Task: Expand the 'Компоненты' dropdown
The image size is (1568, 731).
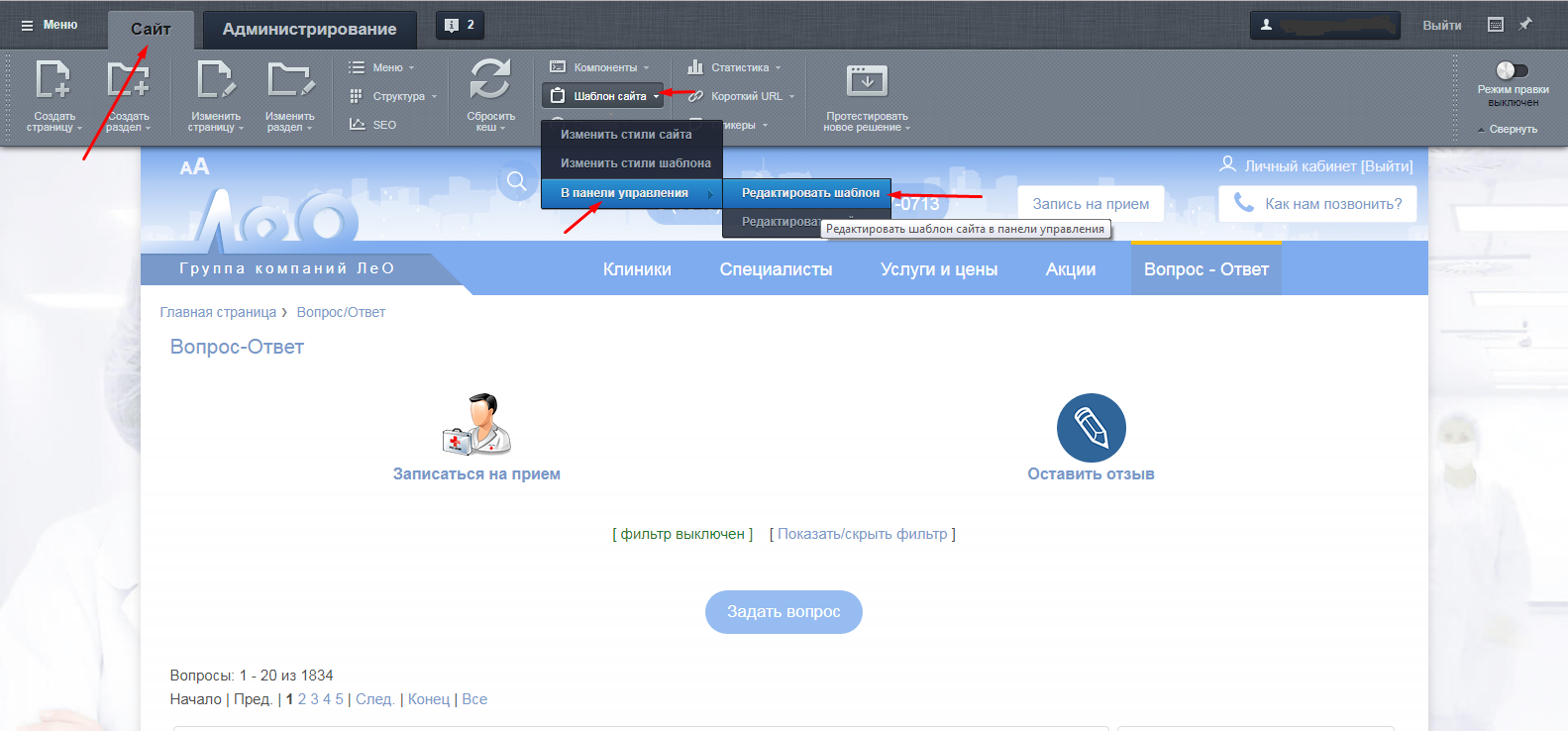Action: click(600, 67)
